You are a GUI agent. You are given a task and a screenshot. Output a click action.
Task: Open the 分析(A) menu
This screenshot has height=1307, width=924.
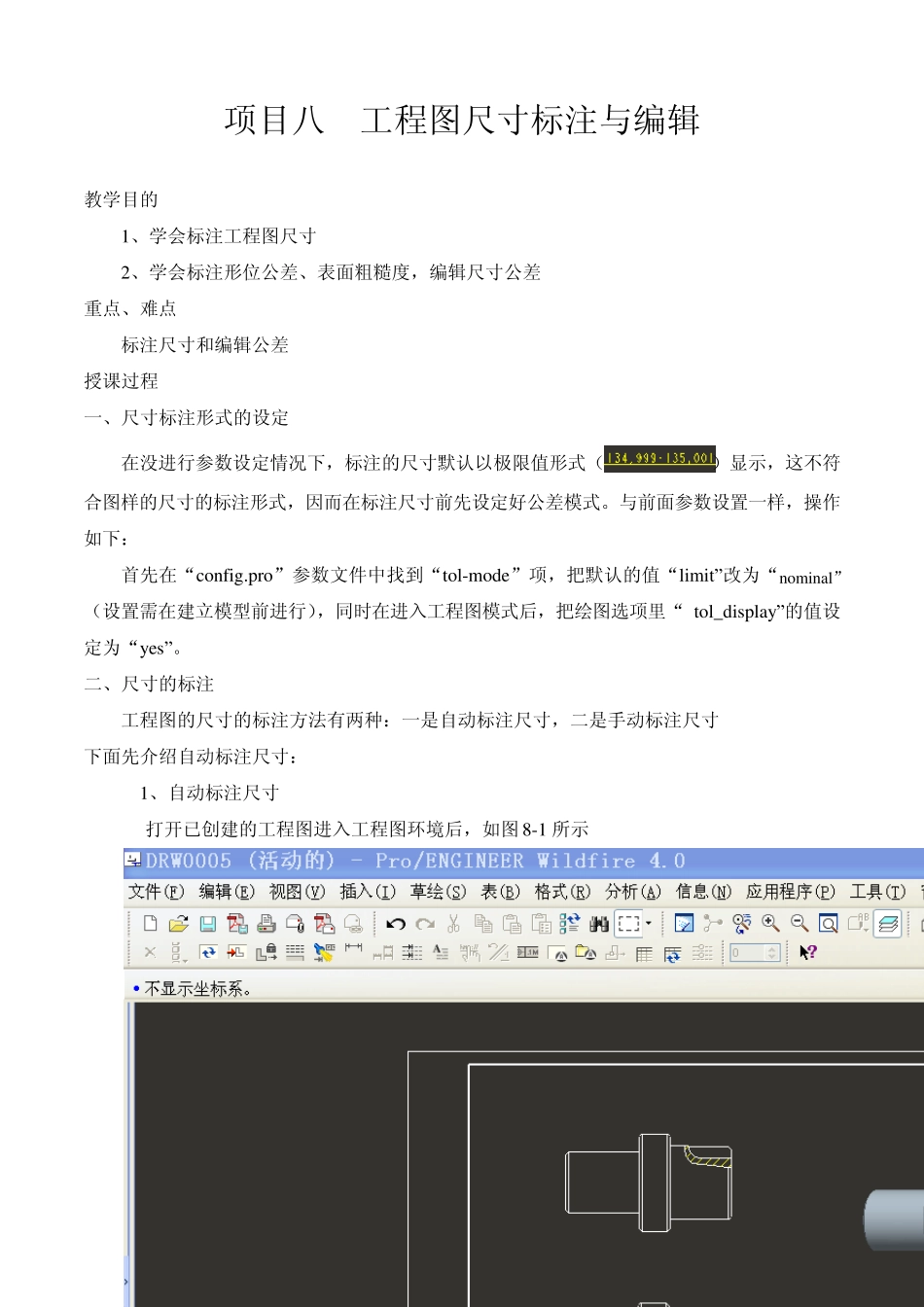pos(633,892)
